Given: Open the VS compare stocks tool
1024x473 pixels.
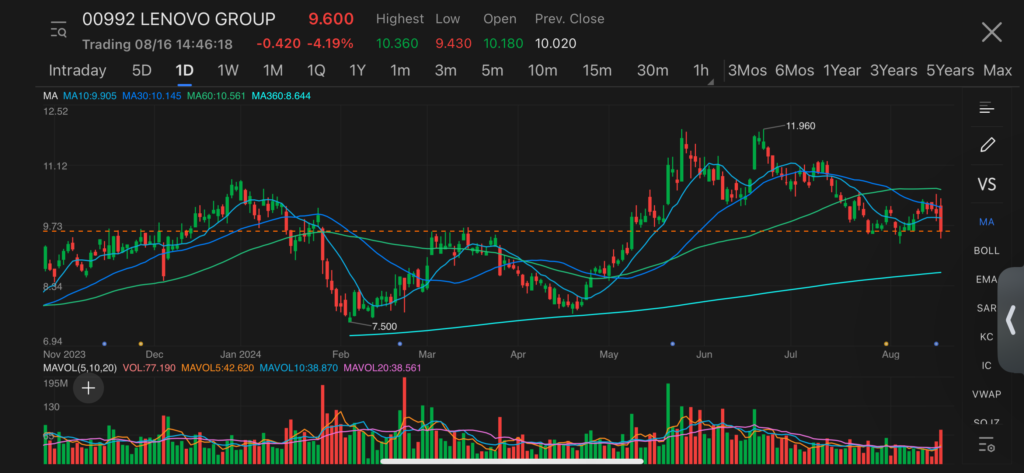Looking at the screenshot, I should [987, 184].
